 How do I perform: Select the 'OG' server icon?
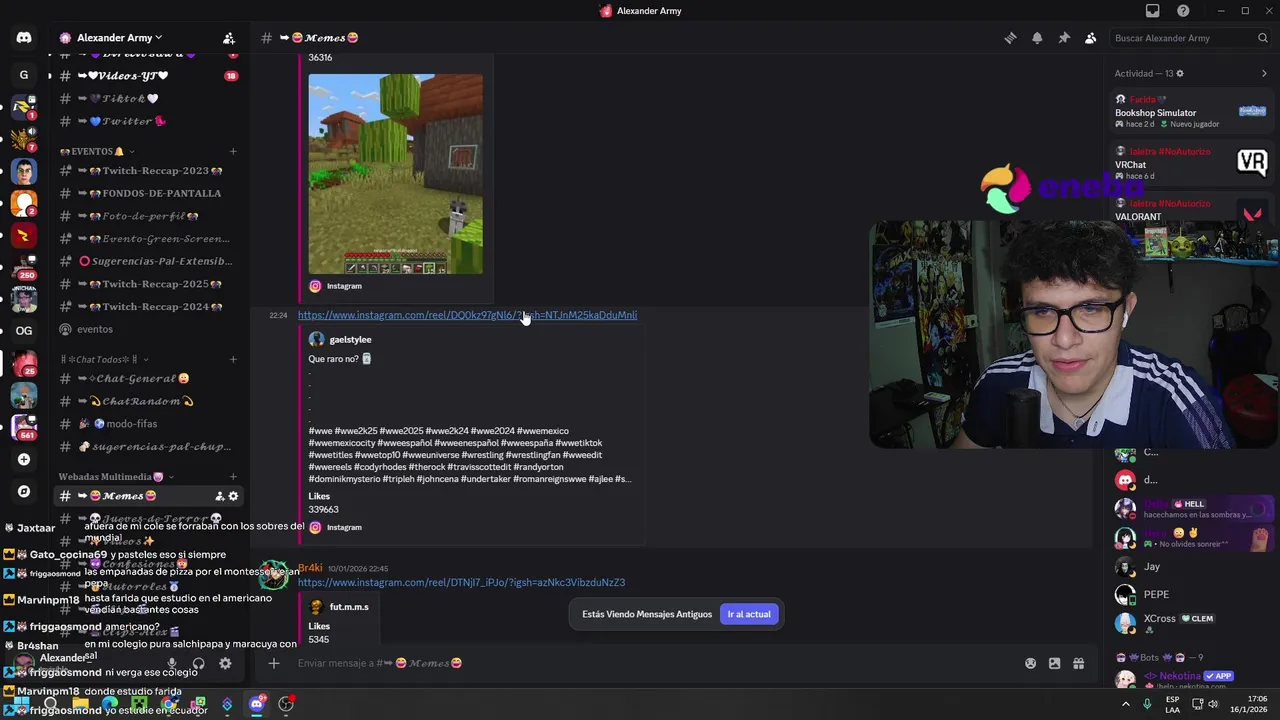tap(24, 330)
